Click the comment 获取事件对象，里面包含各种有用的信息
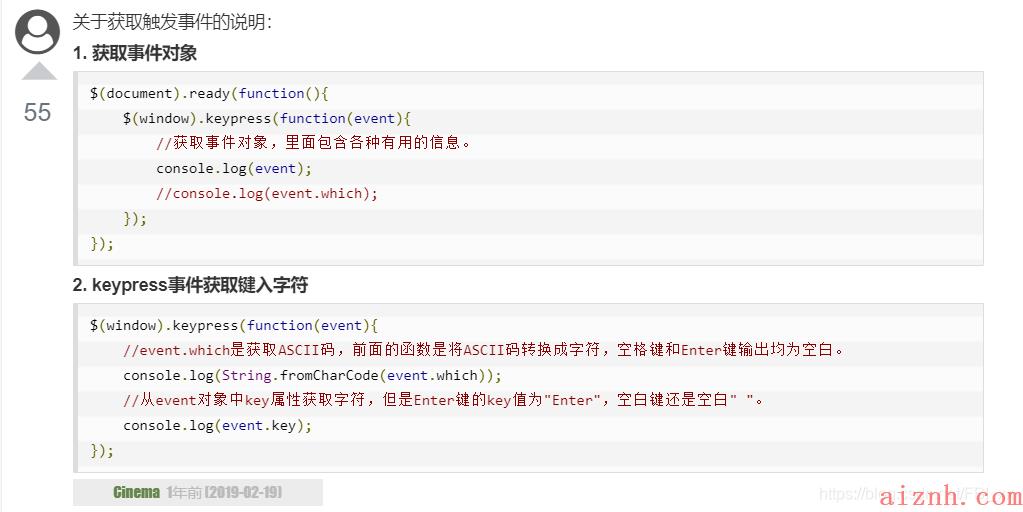 pyautogui.click(x=313, y=143)
